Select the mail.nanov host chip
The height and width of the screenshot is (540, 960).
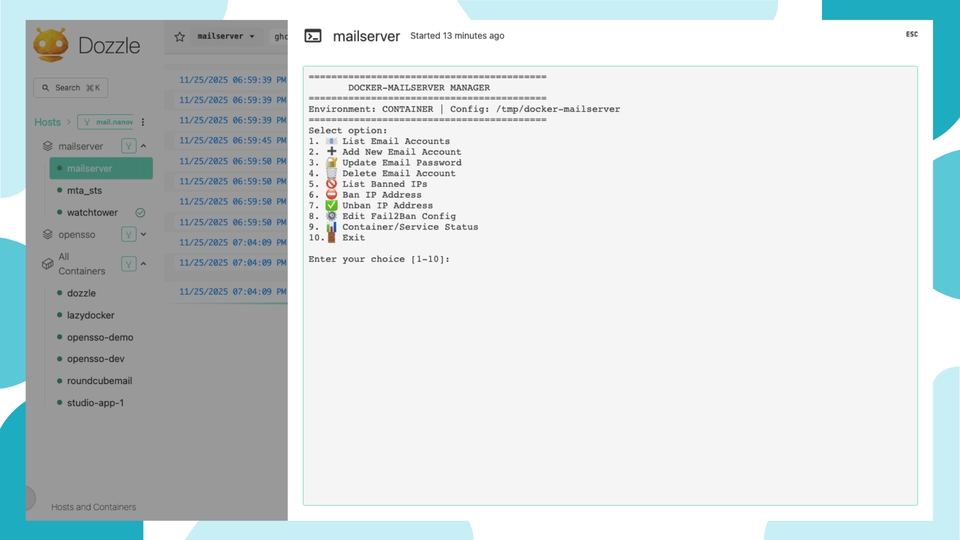coord(105,122)
